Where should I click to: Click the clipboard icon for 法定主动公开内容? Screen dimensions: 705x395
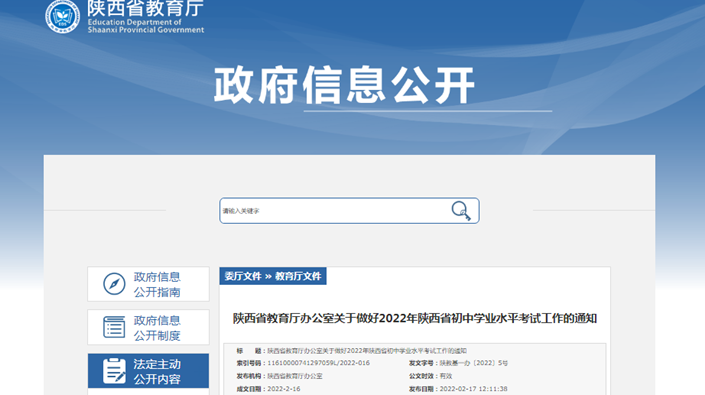114,371
